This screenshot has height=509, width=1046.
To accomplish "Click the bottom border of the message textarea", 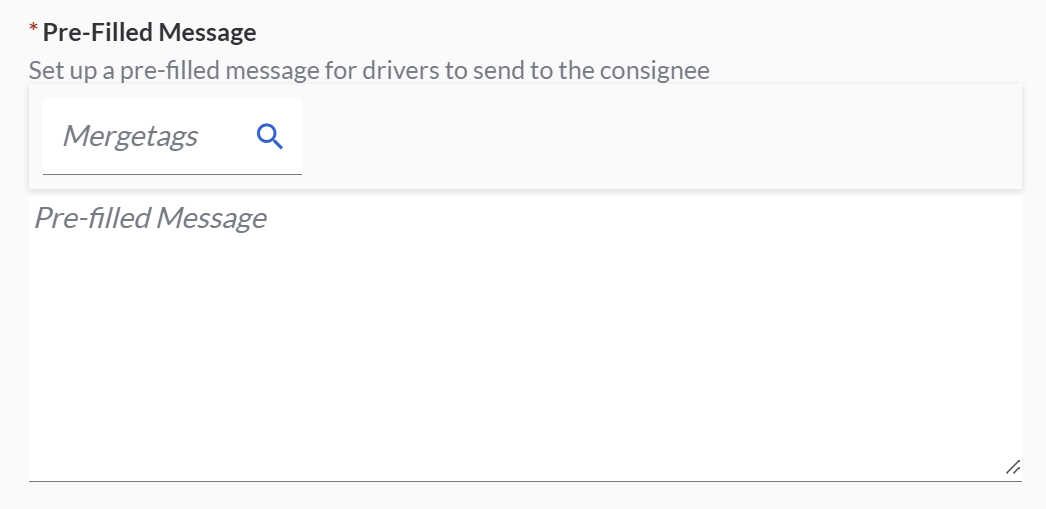I will 525,480.
